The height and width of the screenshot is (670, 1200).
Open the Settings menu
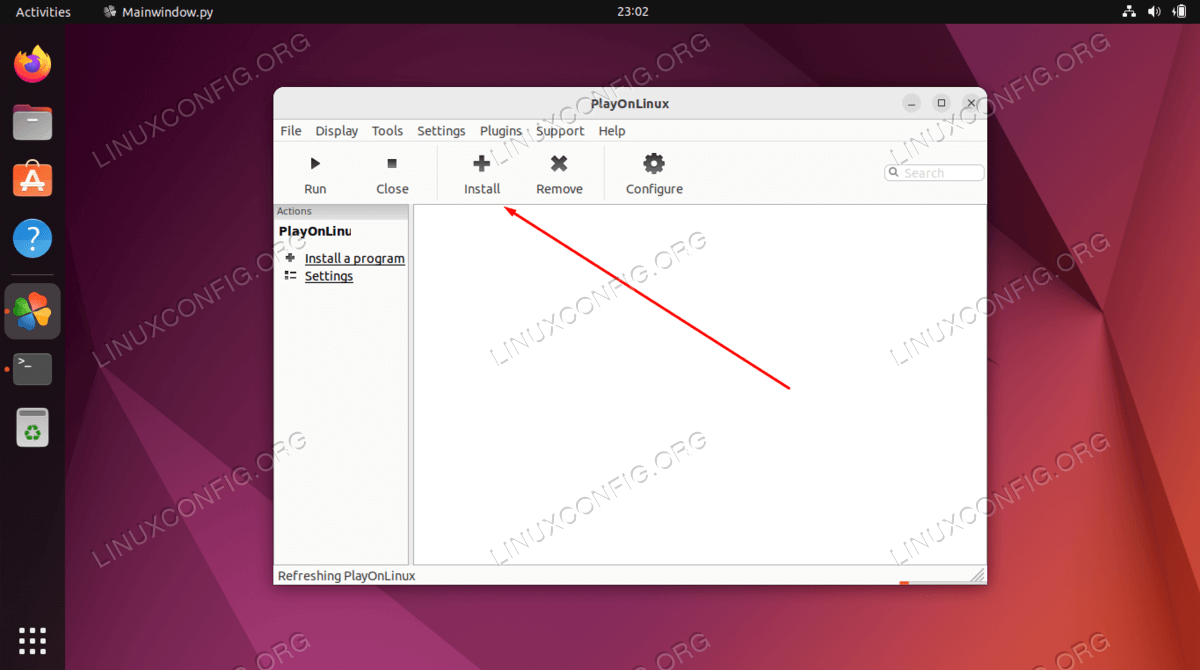click(441, 131)
